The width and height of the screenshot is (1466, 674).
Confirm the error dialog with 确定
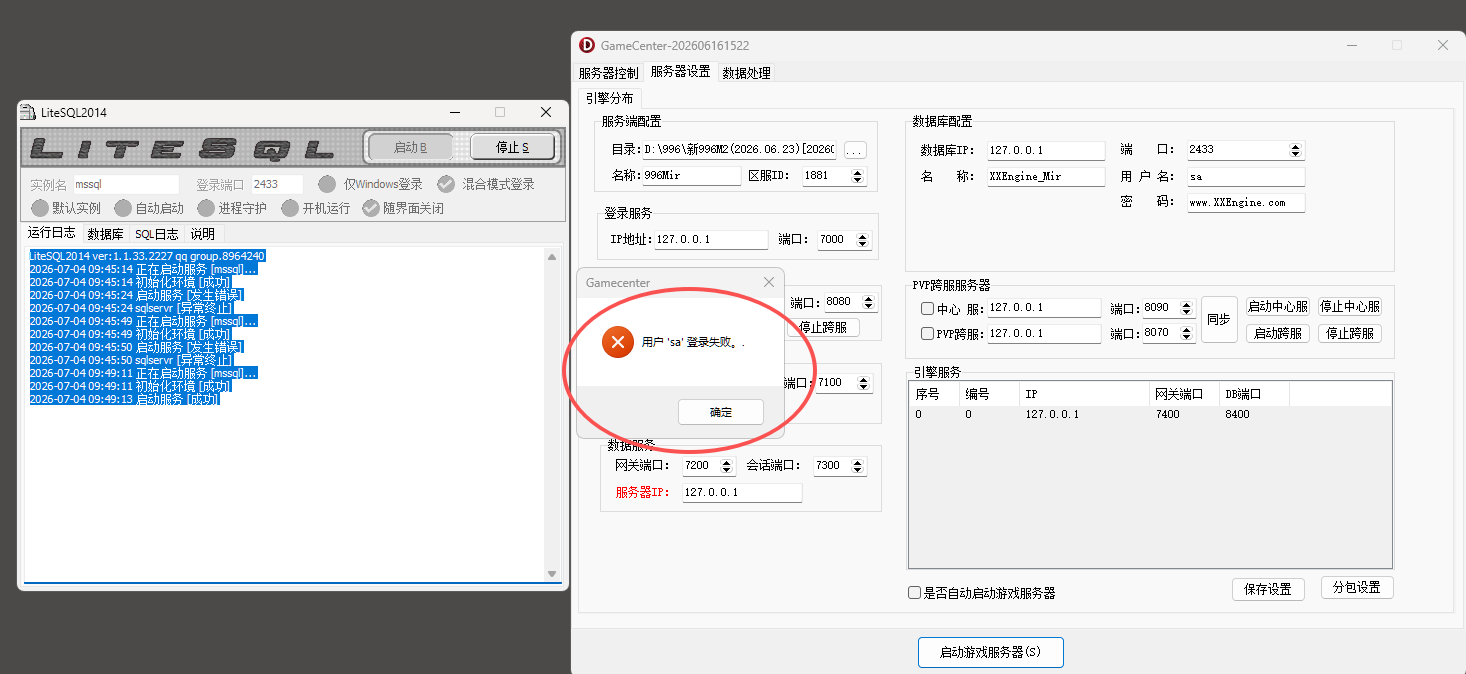pos(720,412)
